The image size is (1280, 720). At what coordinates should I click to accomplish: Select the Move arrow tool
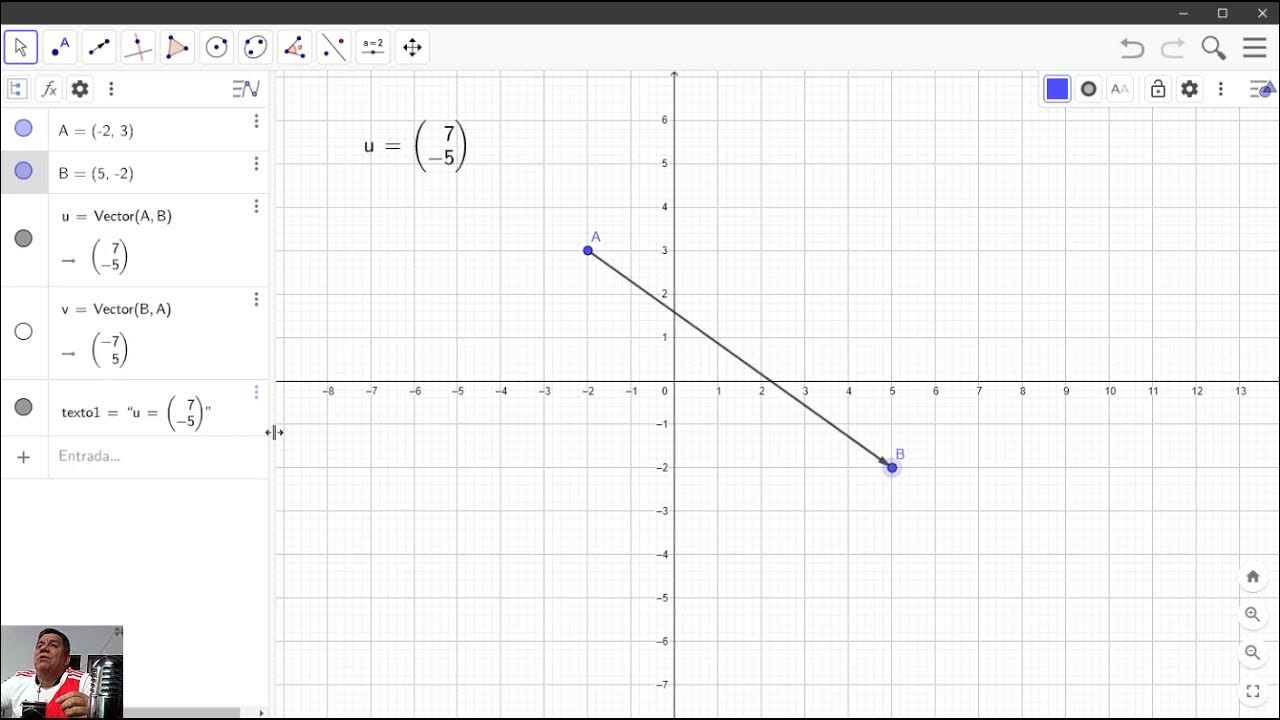pos(21,47)
